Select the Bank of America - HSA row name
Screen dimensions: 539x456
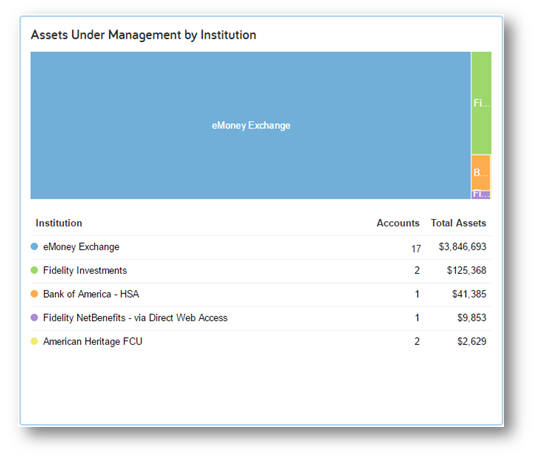91,294
